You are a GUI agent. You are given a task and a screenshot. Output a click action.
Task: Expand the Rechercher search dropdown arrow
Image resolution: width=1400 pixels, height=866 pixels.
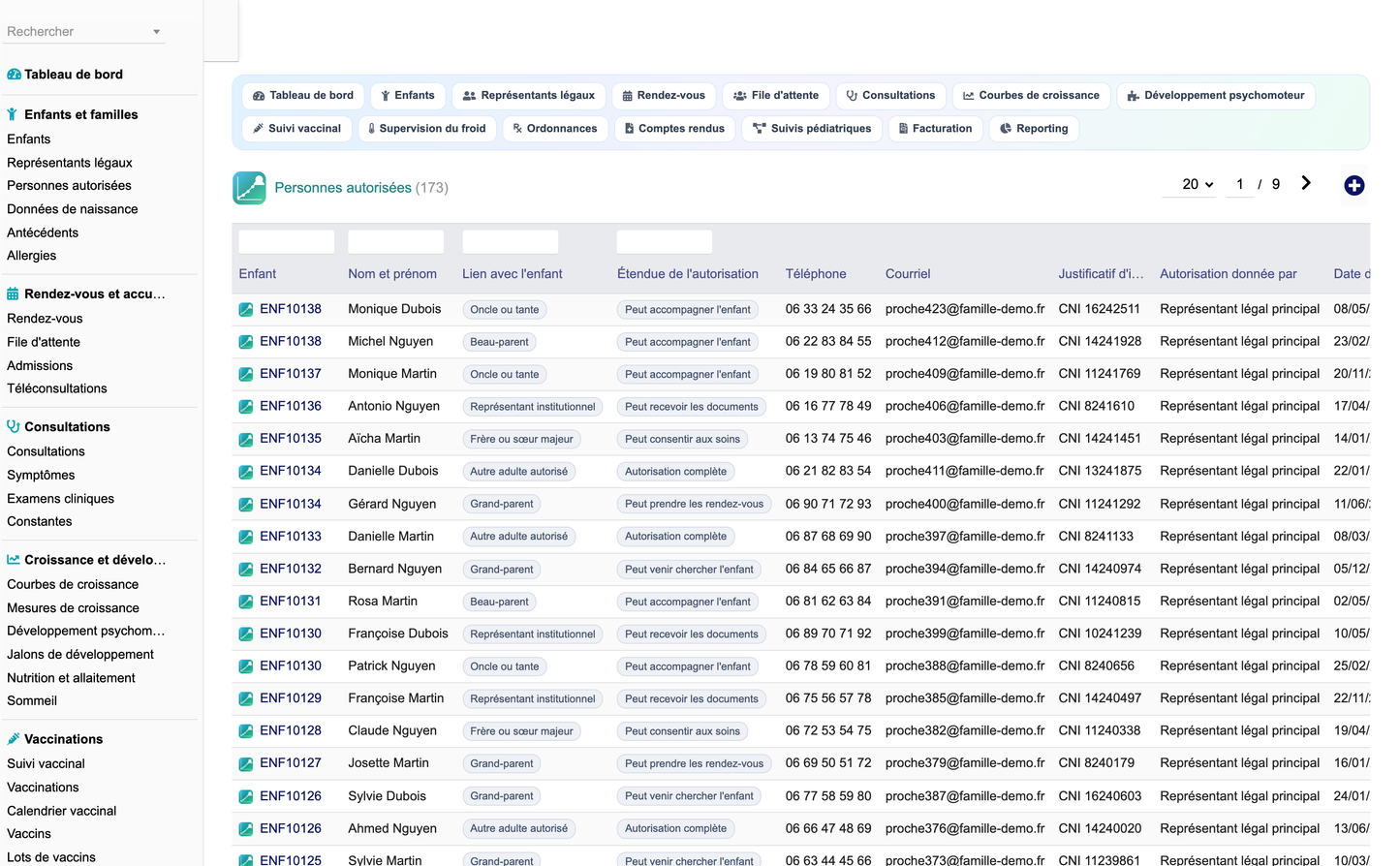pyautogui.click(x=156, y=32)
